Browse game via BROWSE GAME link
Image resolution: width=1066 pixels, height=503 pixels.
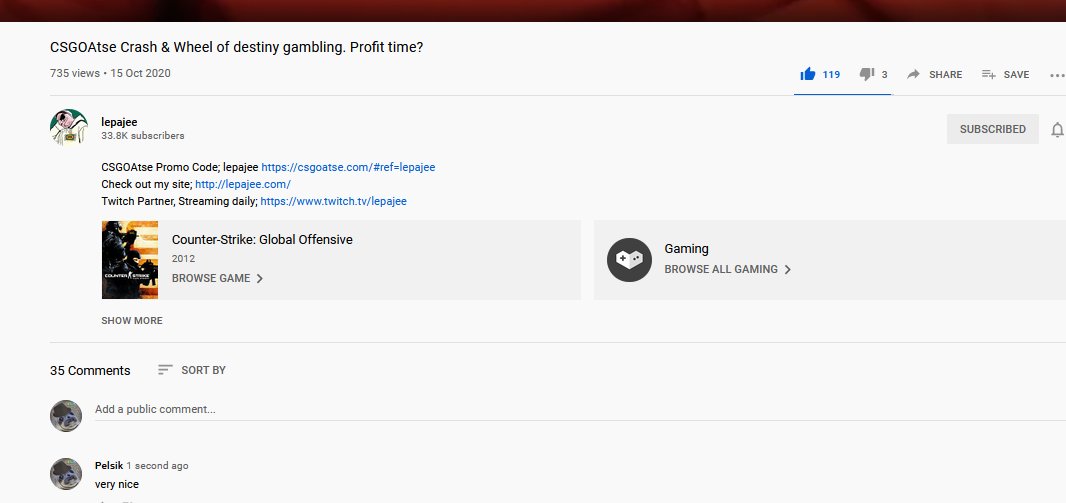click(218, 278)
